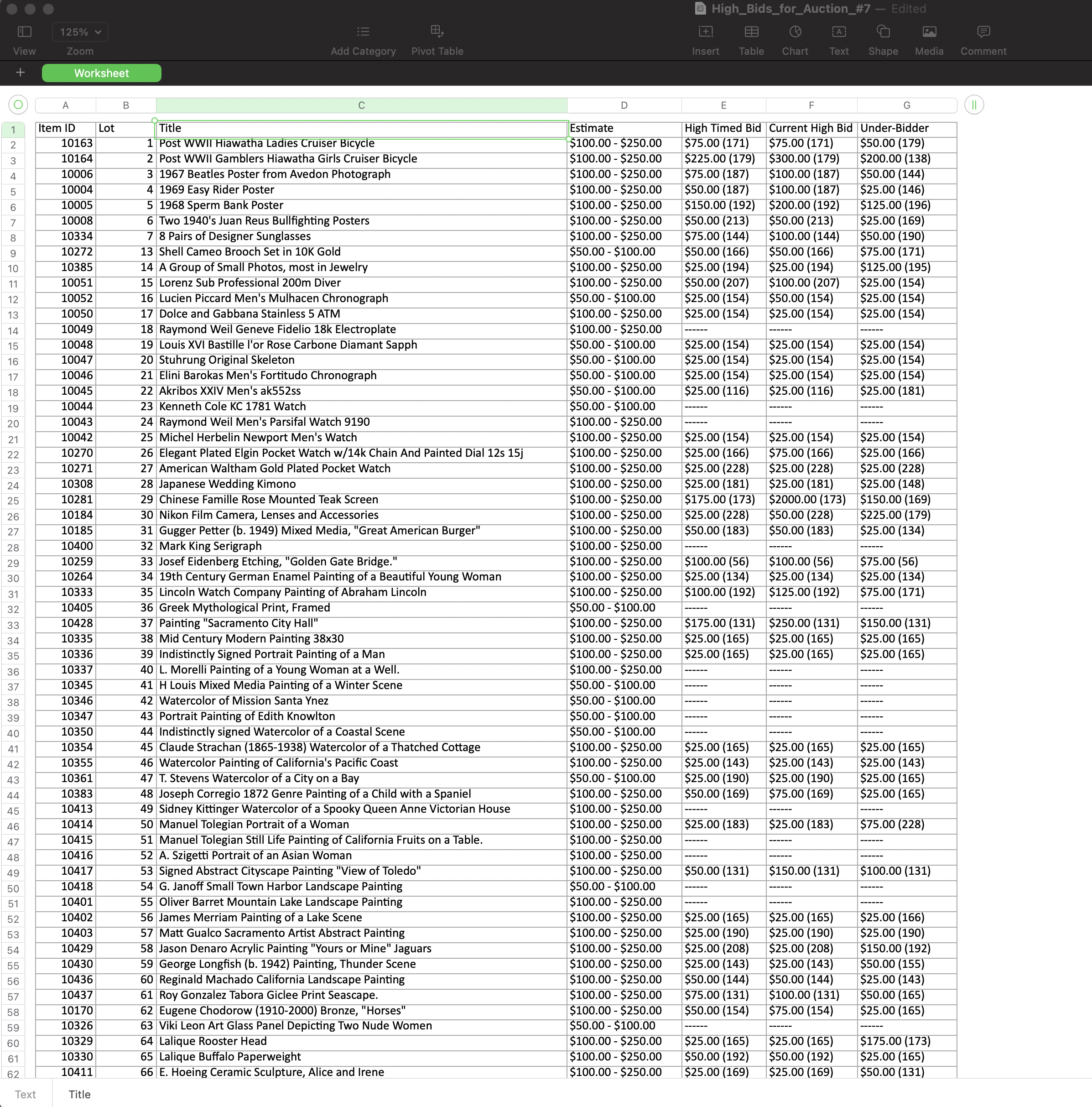The image size is (1092, 1107).
Task: Open the Insert formula toolbar icon
Action: (x=706, y=31)
